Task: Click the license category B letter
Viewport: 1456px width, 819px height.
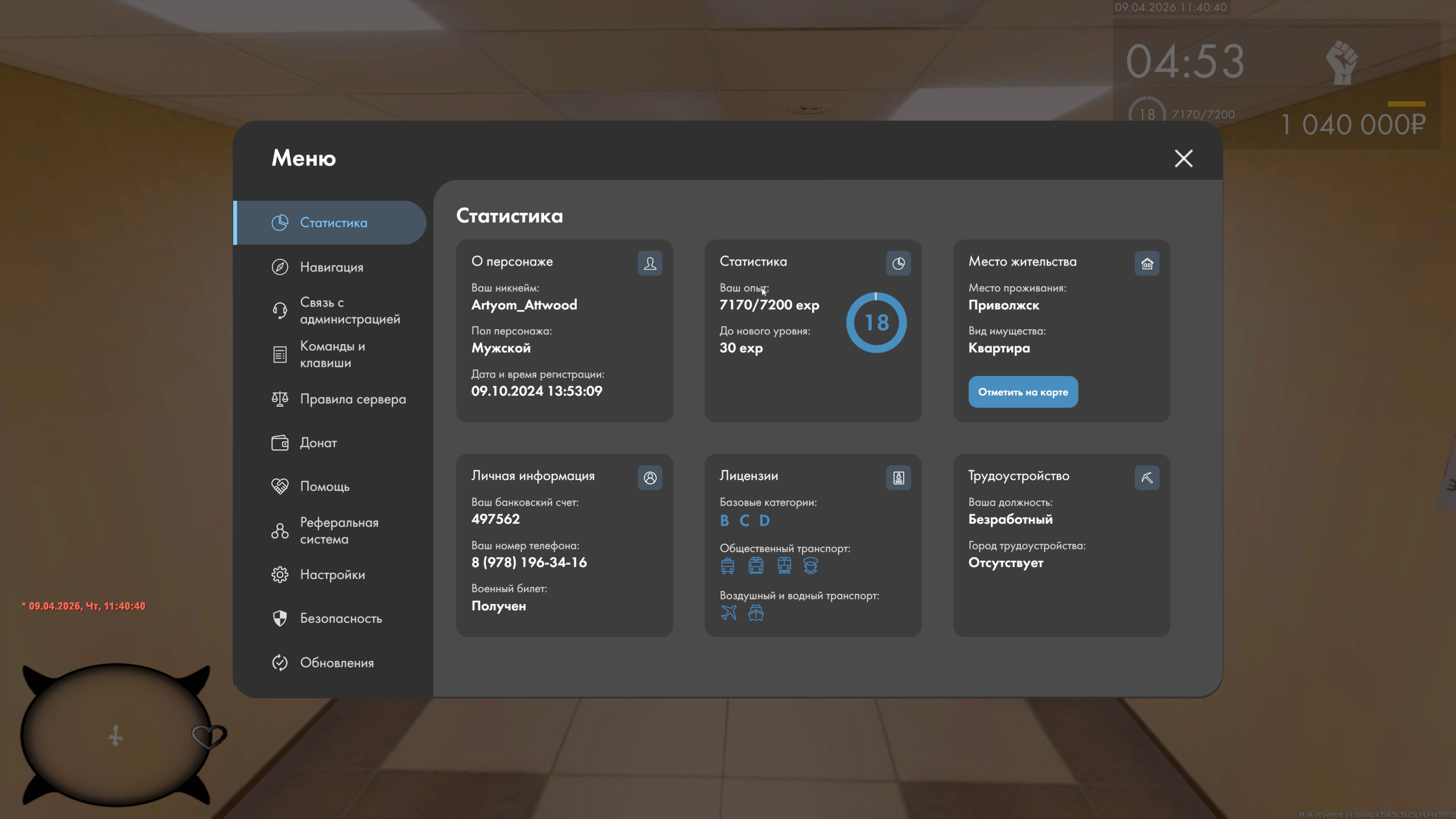Action: 724,520
